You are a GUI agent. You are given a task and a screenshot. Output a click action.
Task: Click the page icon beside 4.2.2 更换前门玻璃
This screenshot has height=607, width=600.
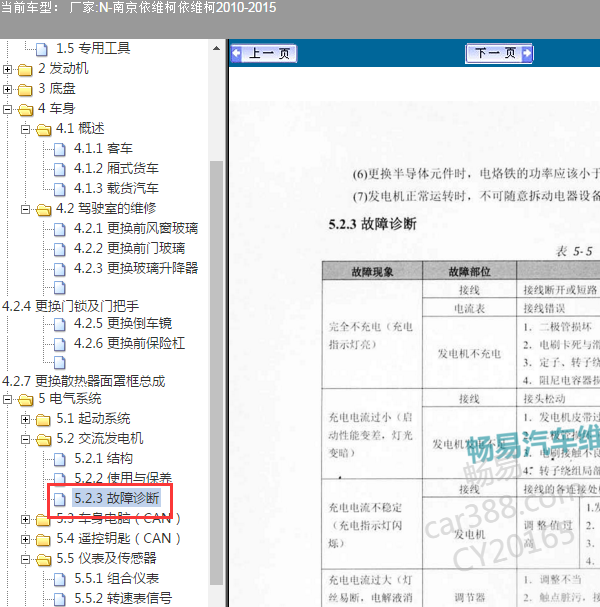tap(60, 250)
